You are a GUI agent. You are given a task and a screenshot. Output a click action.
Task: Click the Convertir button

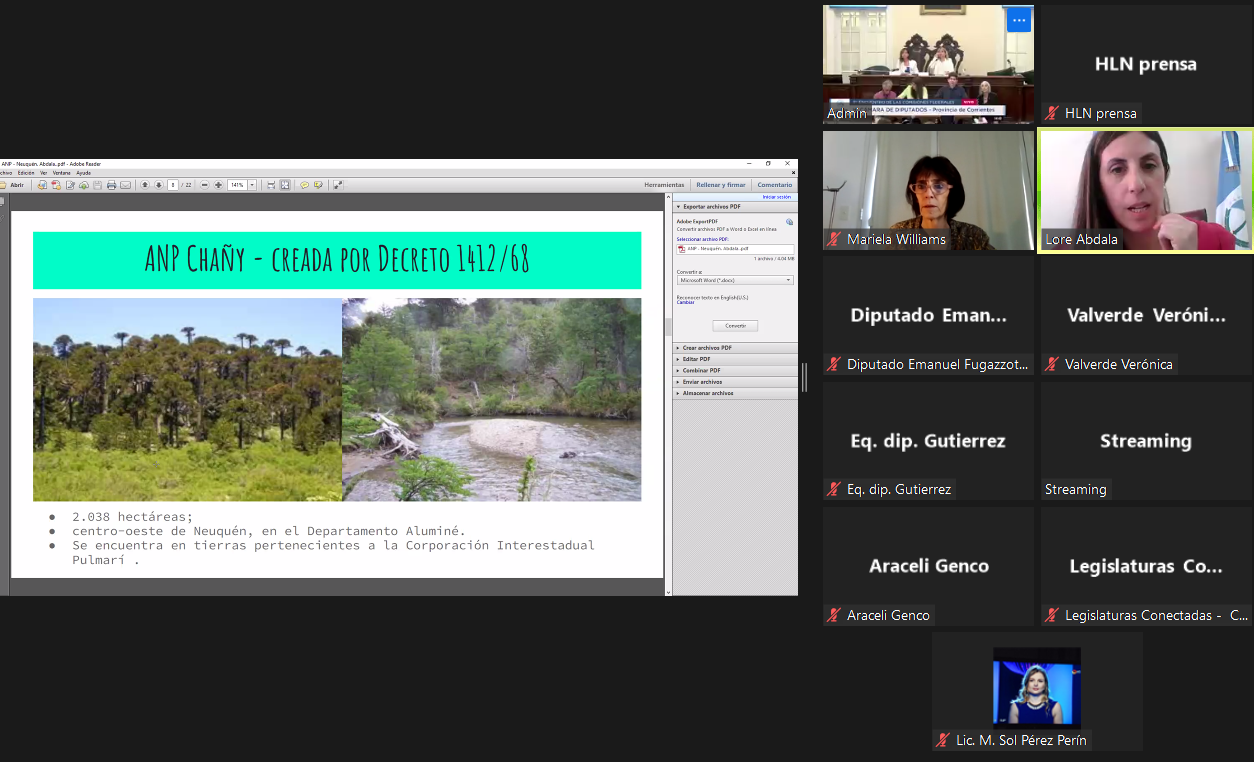click(735, 325)
